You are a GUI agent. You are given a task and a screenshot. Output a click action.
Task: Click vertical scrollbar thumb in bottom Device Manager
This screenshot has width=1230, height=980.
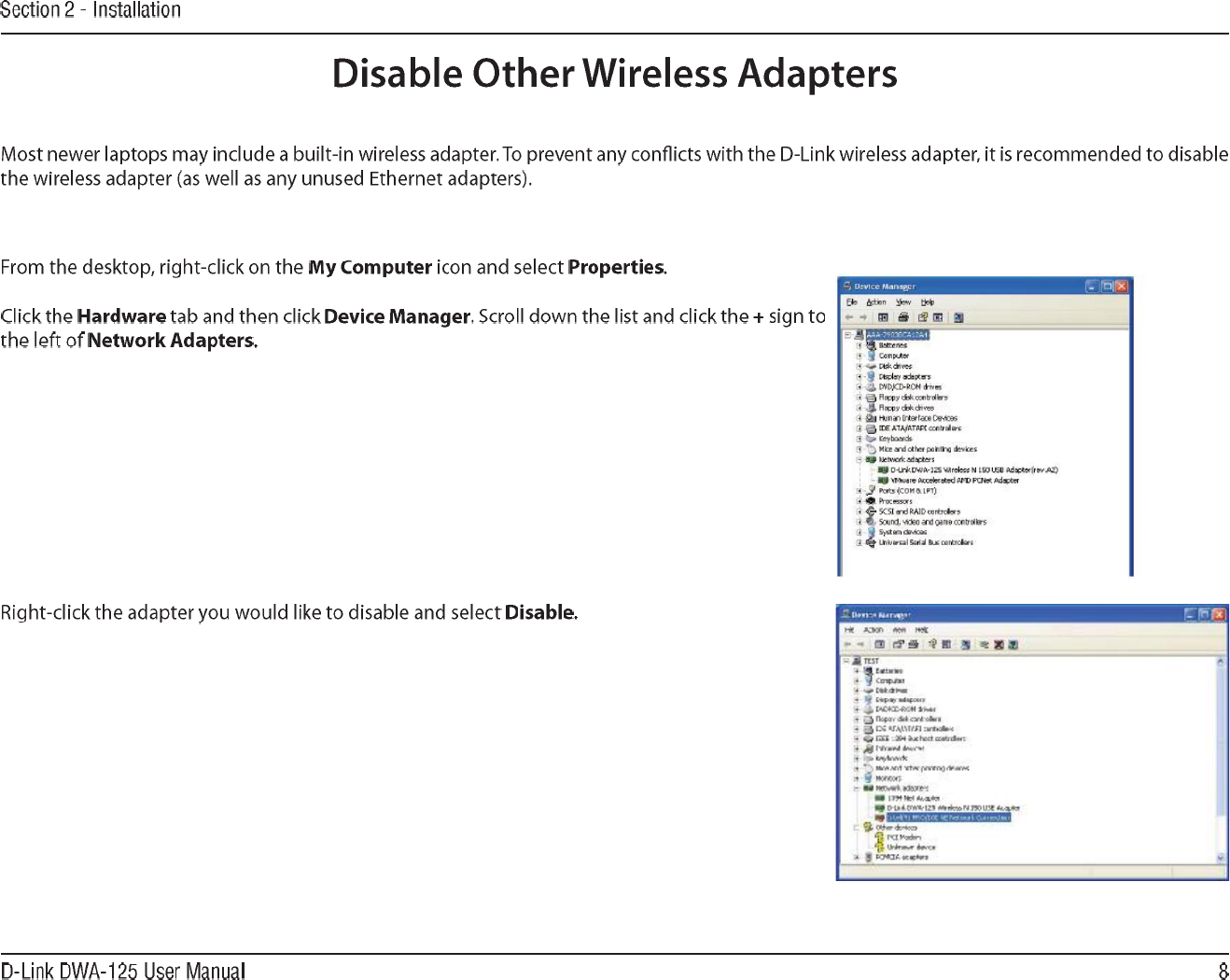pos(1221,742)
